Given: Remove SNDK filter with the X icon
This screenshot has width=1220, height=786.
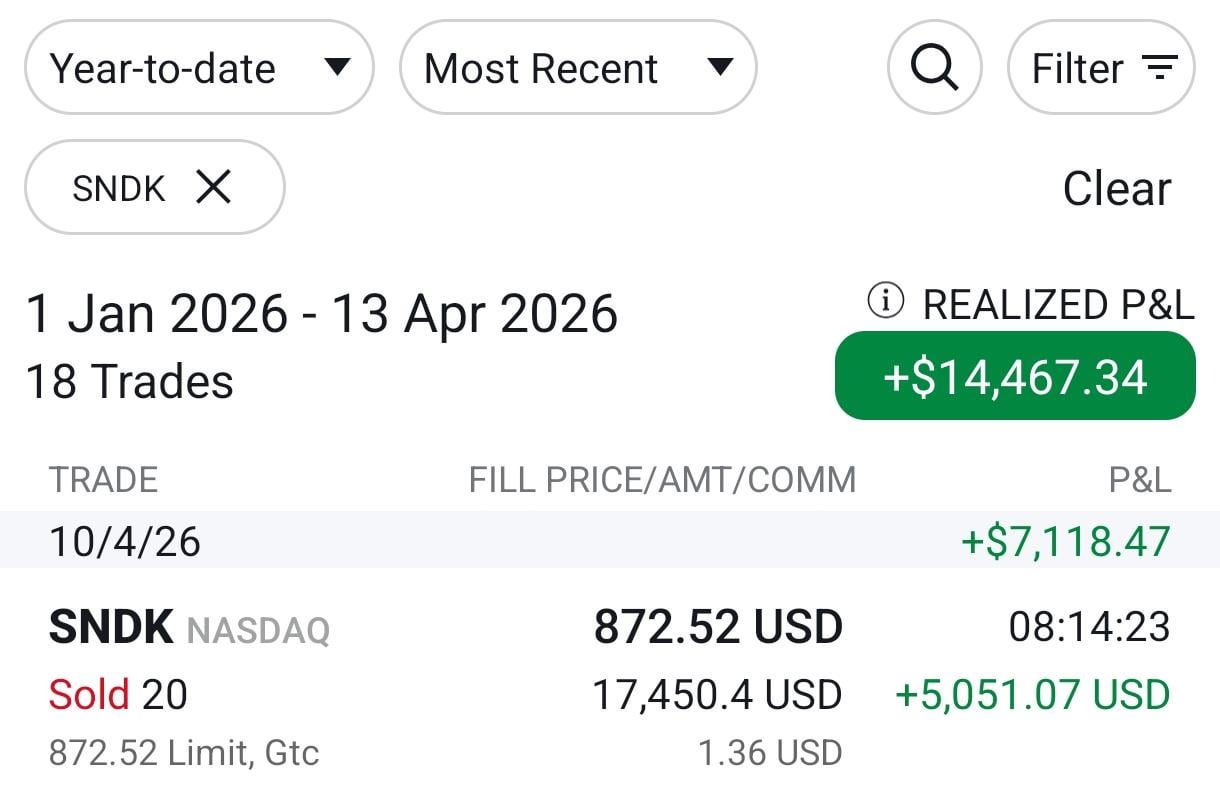Looking at the screenshot, I should click(x=213, y=186).
